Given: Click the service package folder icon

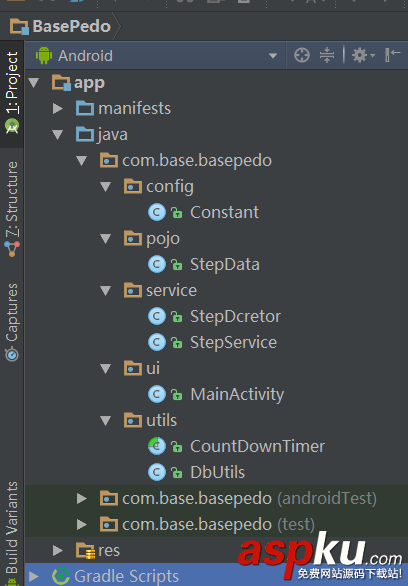Looking at the screenshot, I should 133,290.
